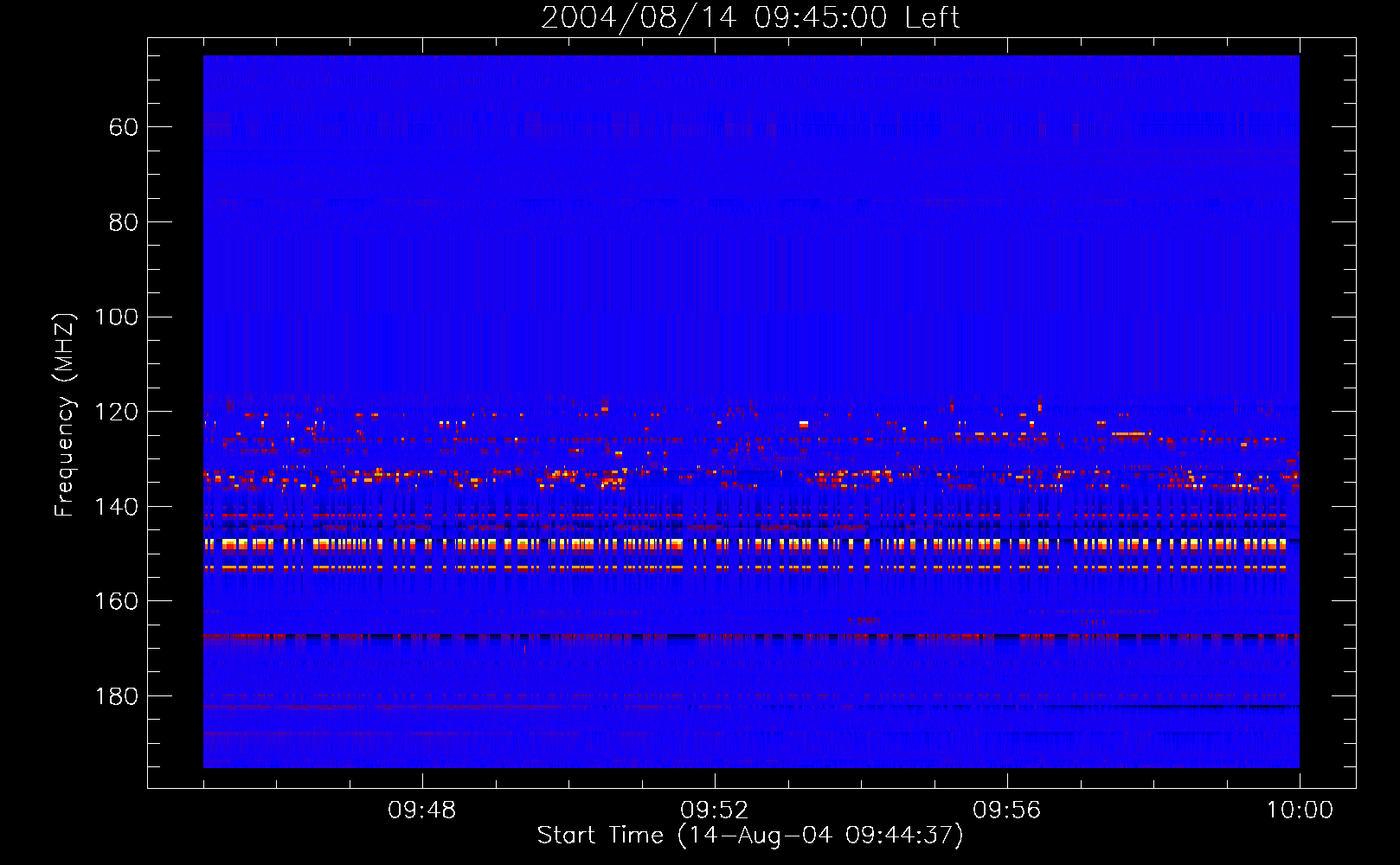This screenshot has width=1400, height=865.
Task: Click the 160 MHz frequency tick label
Action: pos(116,601)
